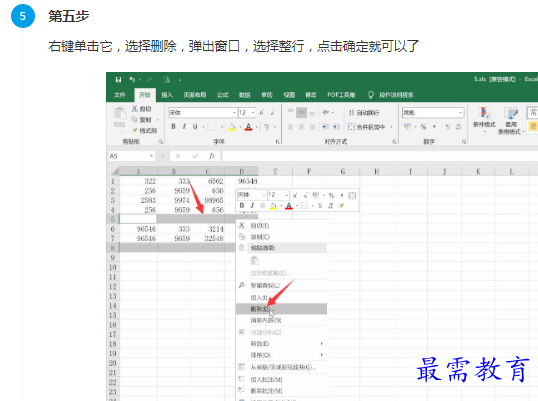Click the fill color bucket icon in ribbon
Image resolution: width=538 pixels, height=401 pixels.
point(232,127)
